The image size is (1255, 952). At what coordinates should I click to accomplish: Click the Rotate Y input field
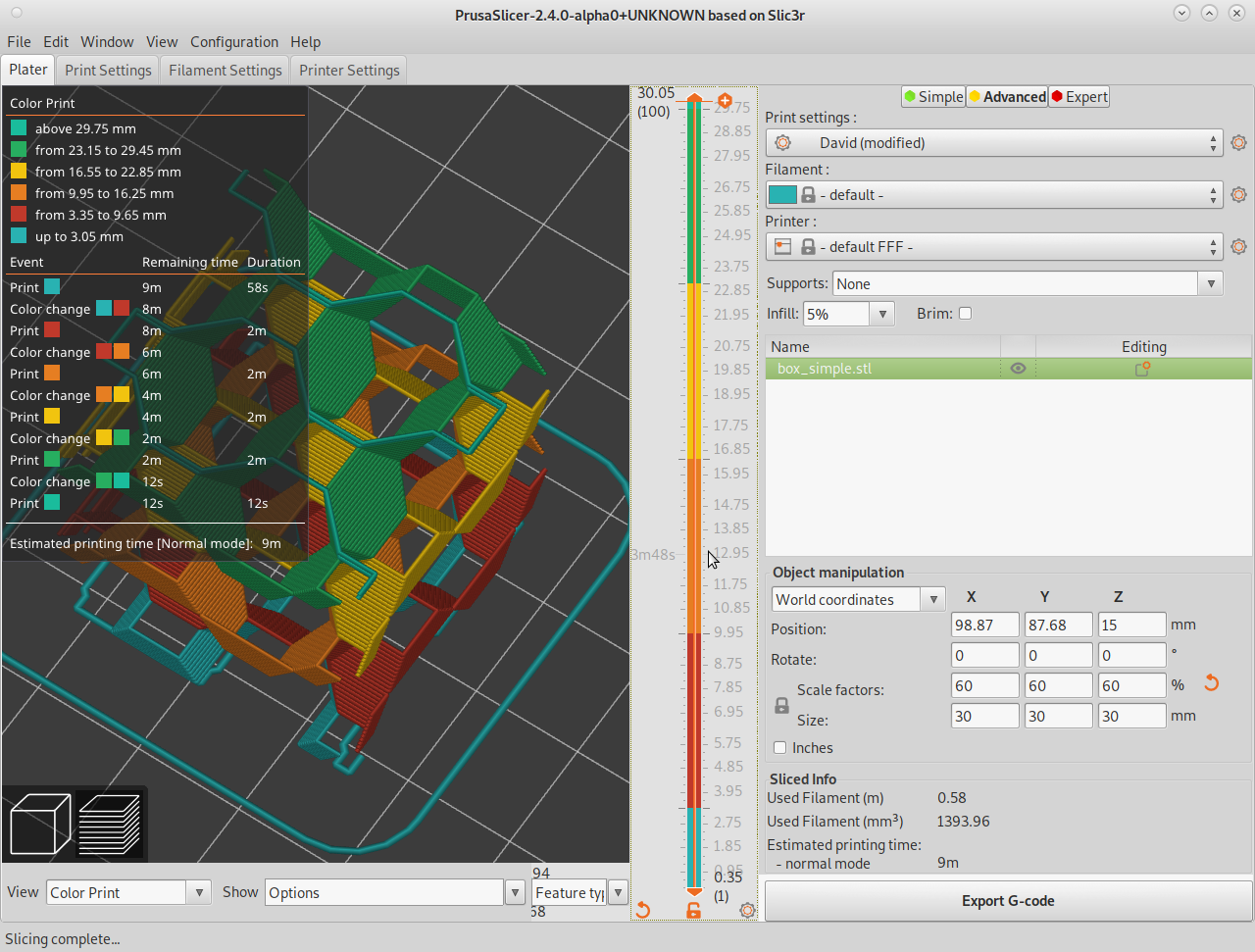click(x=1059, y=655)
